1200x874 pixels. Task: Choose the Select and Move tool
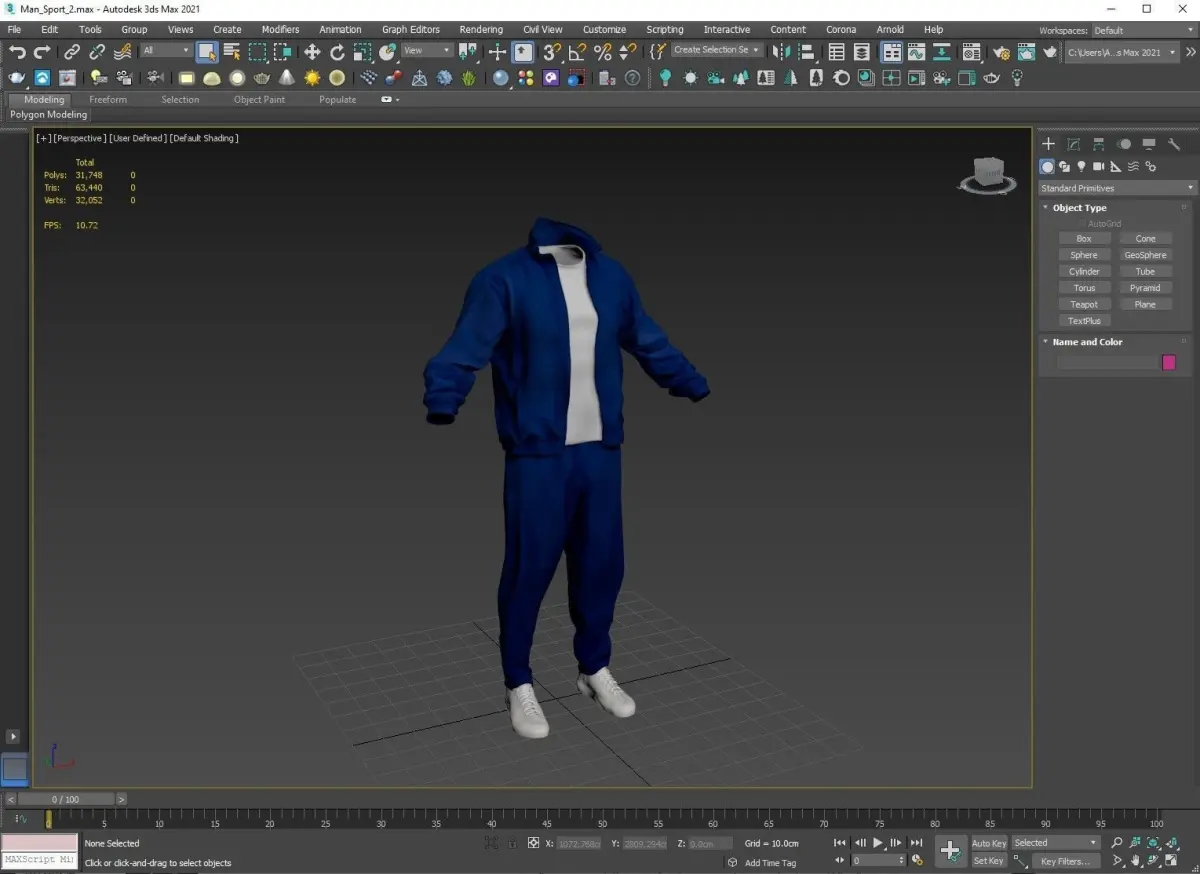pos(312,52)
